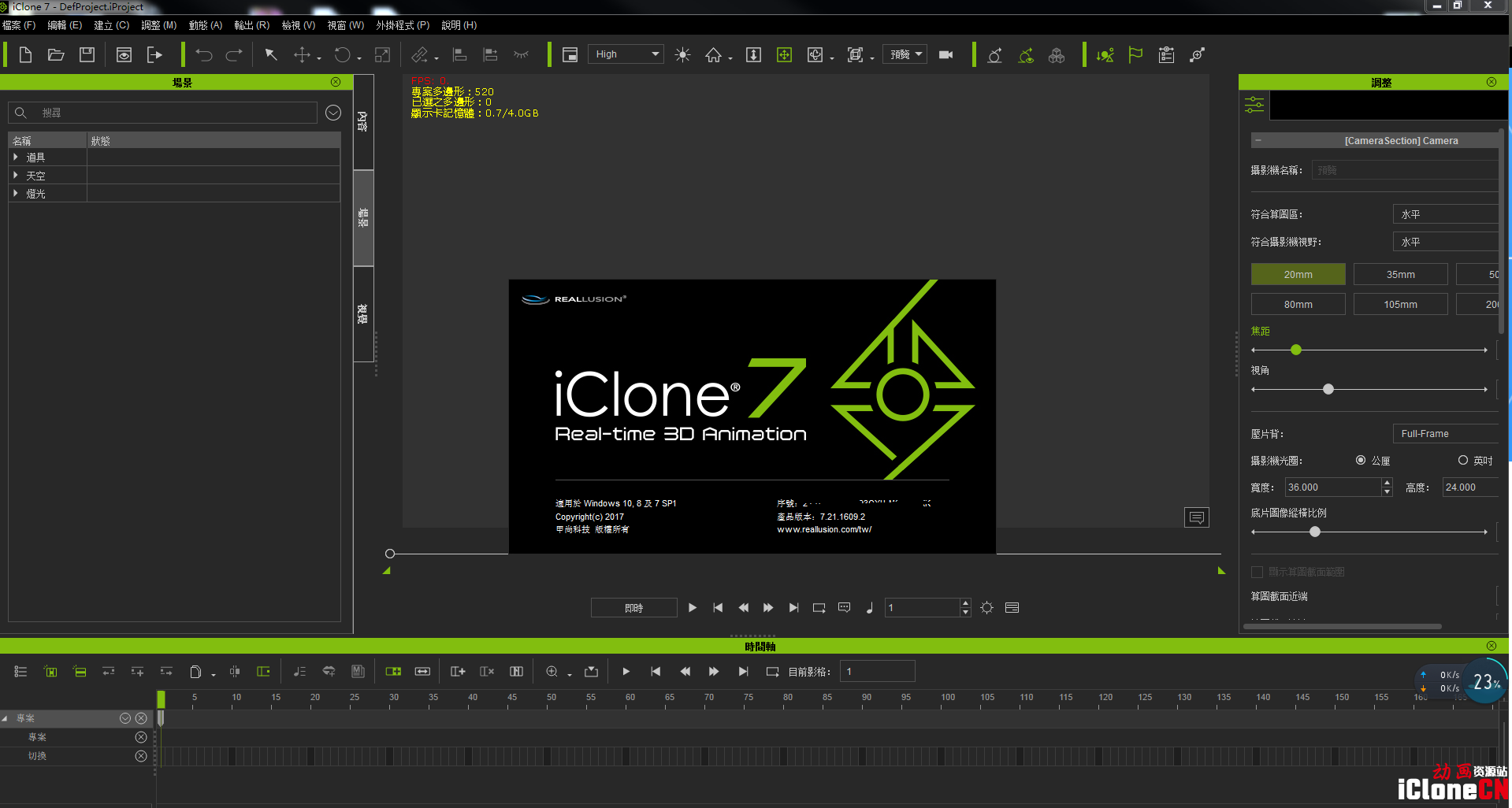Select the 公厘 radio button

1361,460
